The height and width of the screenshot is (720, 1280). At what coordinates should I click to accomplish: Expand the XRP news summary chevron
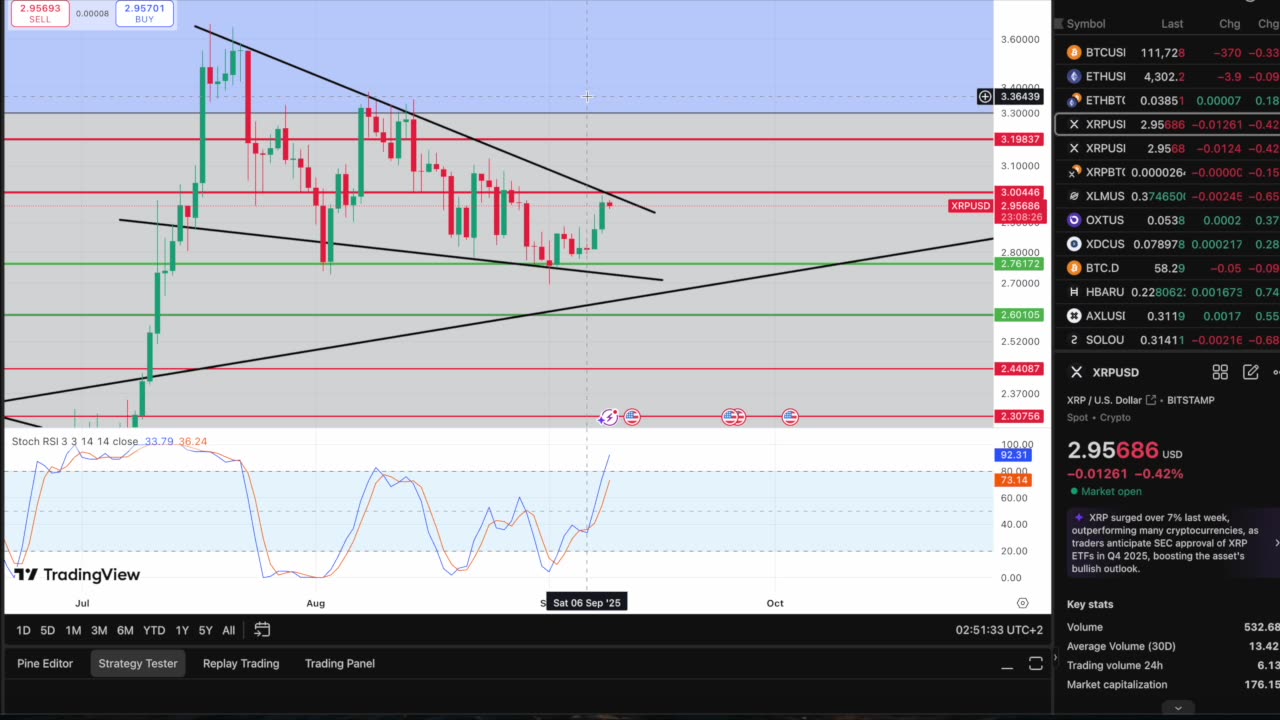(1276, 543)
